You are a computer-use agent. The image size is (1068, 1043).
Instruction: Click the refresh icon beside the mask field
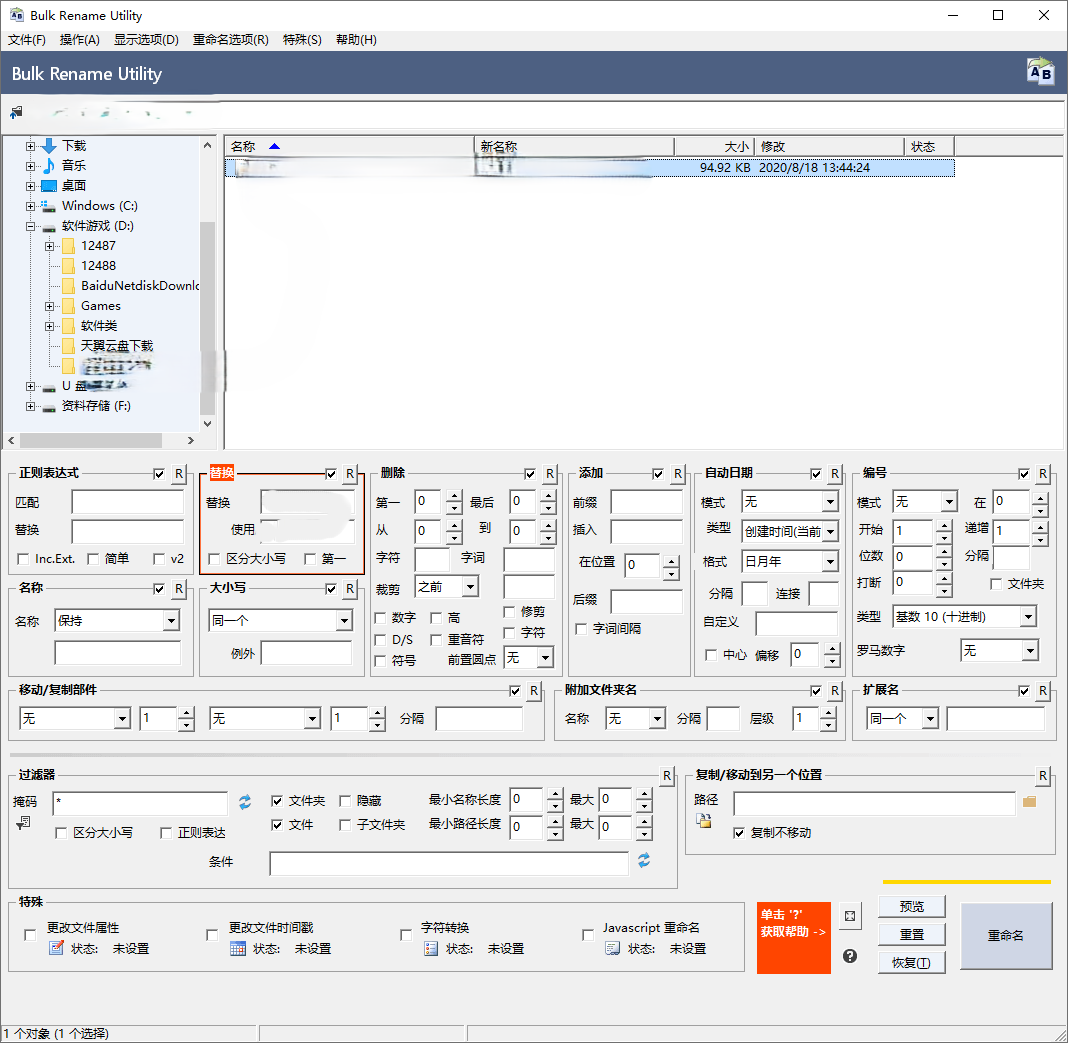(x=245, y=802)
